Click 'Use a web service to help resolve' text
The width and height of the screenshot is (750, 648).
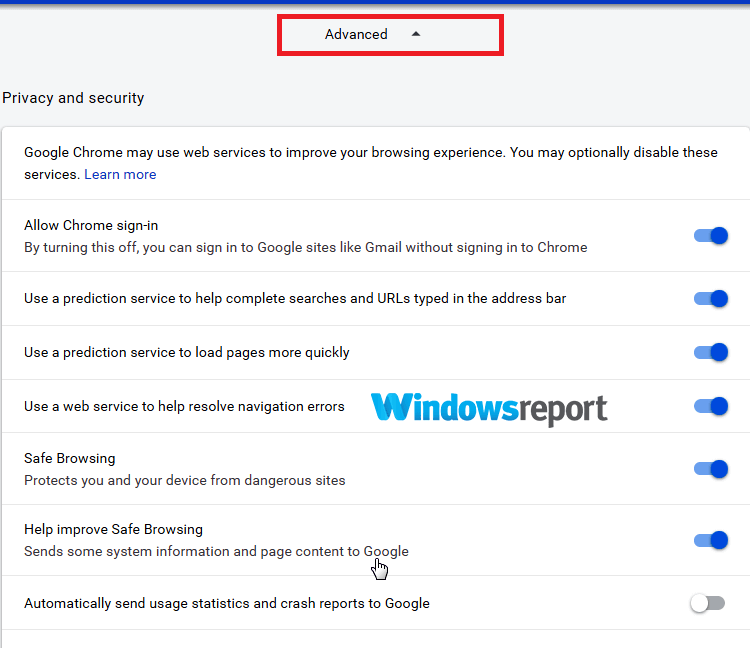(x=184, y=406)
